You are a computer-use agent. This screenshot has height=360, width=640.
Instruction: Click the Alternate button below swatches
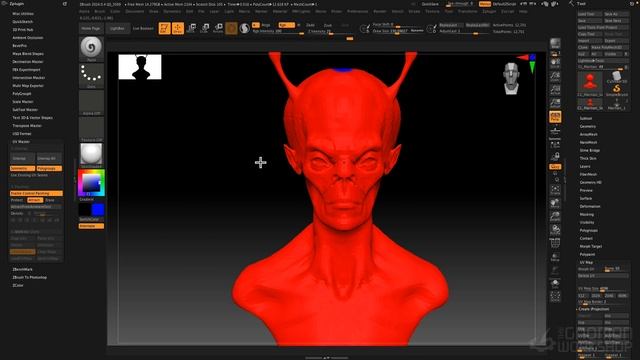coord(91,226)
